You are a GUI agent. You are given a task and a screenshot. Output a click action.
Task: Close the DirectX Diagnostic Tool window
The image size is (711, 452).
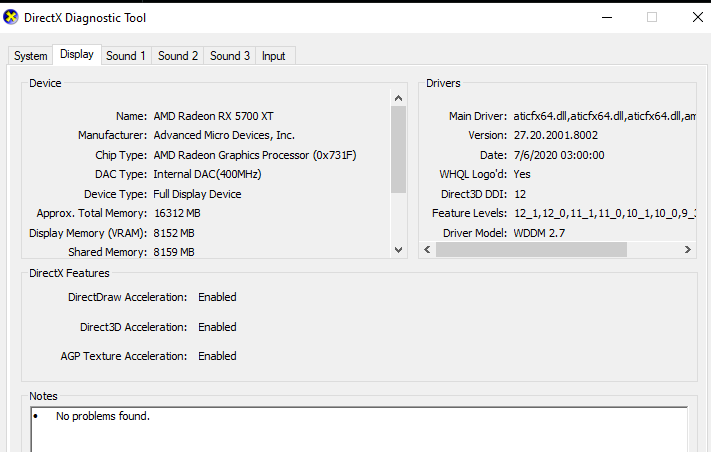[697, 18]
